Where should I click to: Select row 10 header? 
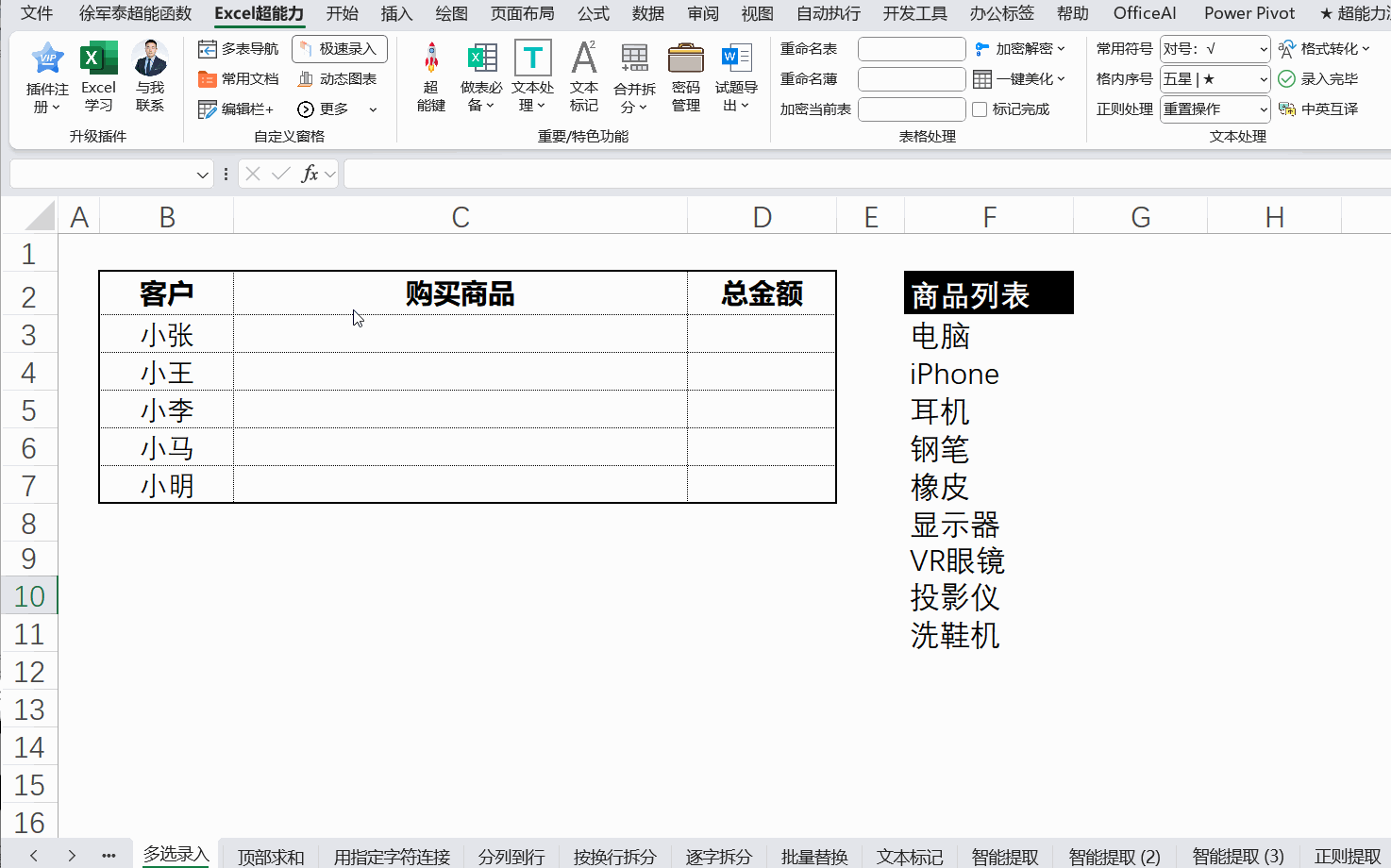pyautogui.click(x=28, y=596)
